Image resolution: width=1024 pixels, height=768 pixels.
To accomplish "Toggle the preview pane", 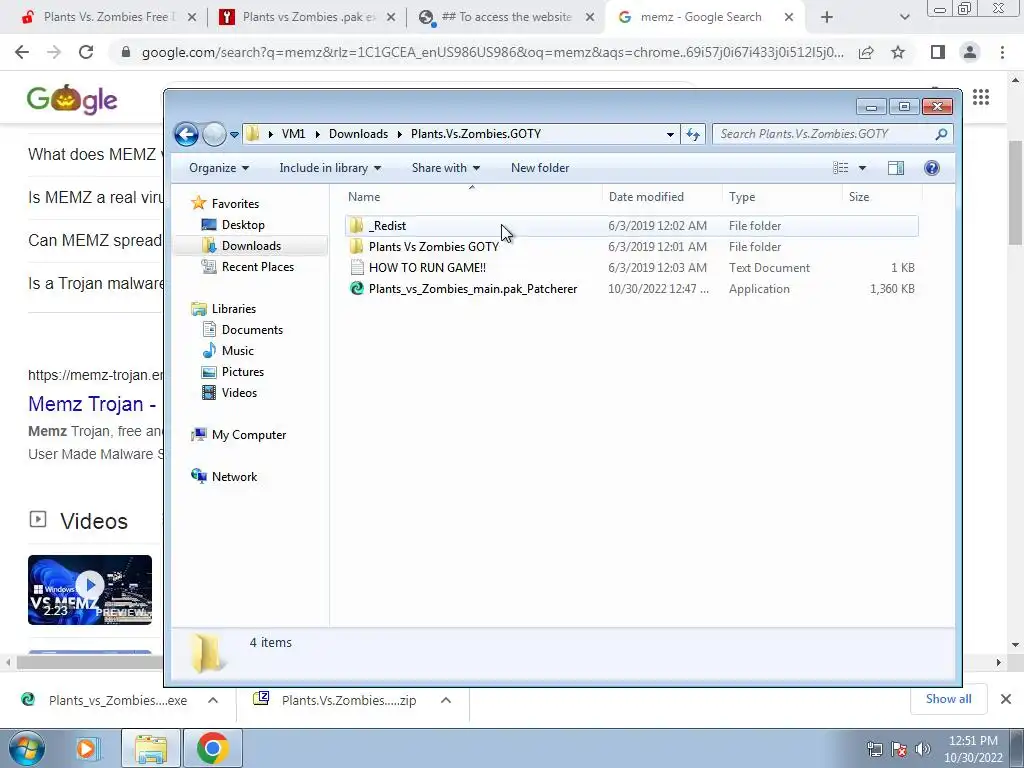I will 896,168.
